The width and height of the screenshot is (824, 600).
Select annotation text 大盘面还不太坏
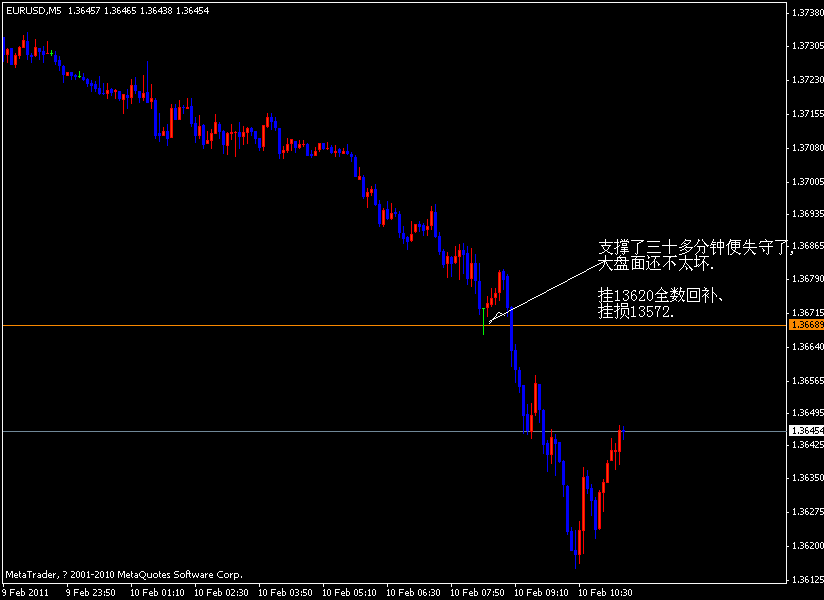(656, 263)
